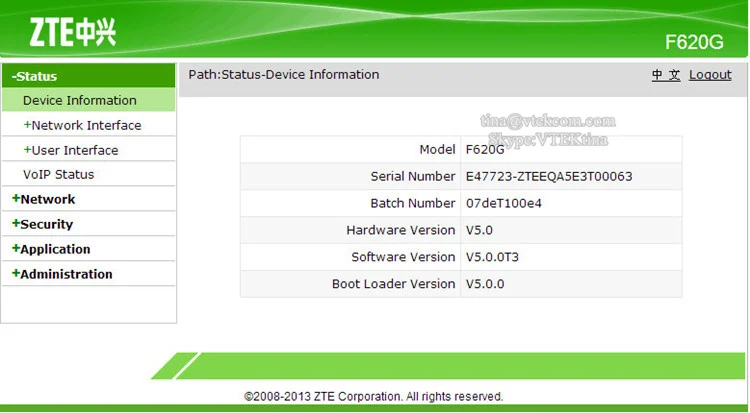Click the Logout link
This screenshot has width=750, height=413.
(x=710, y=75)
